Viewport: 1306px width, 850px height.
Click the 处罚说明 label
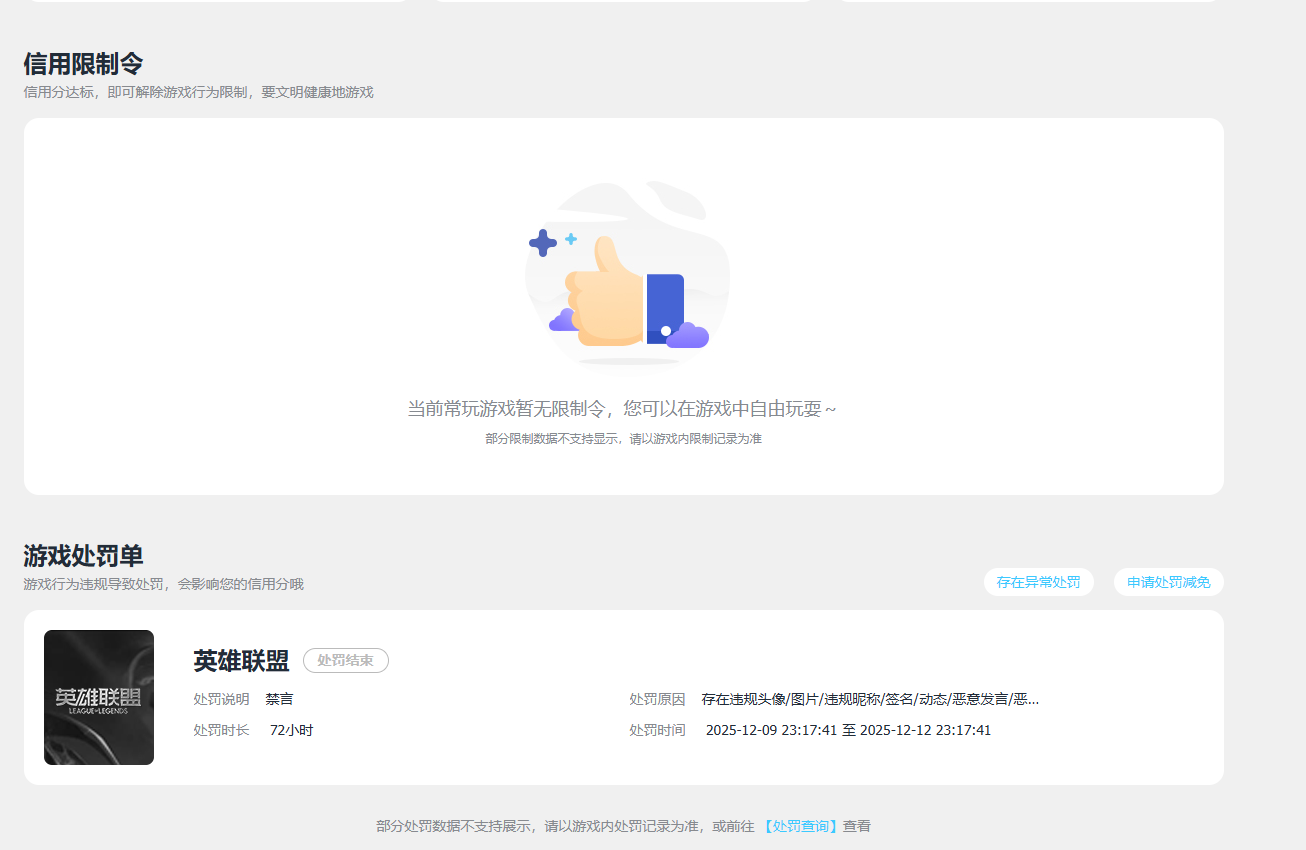[x=221, y=699]
